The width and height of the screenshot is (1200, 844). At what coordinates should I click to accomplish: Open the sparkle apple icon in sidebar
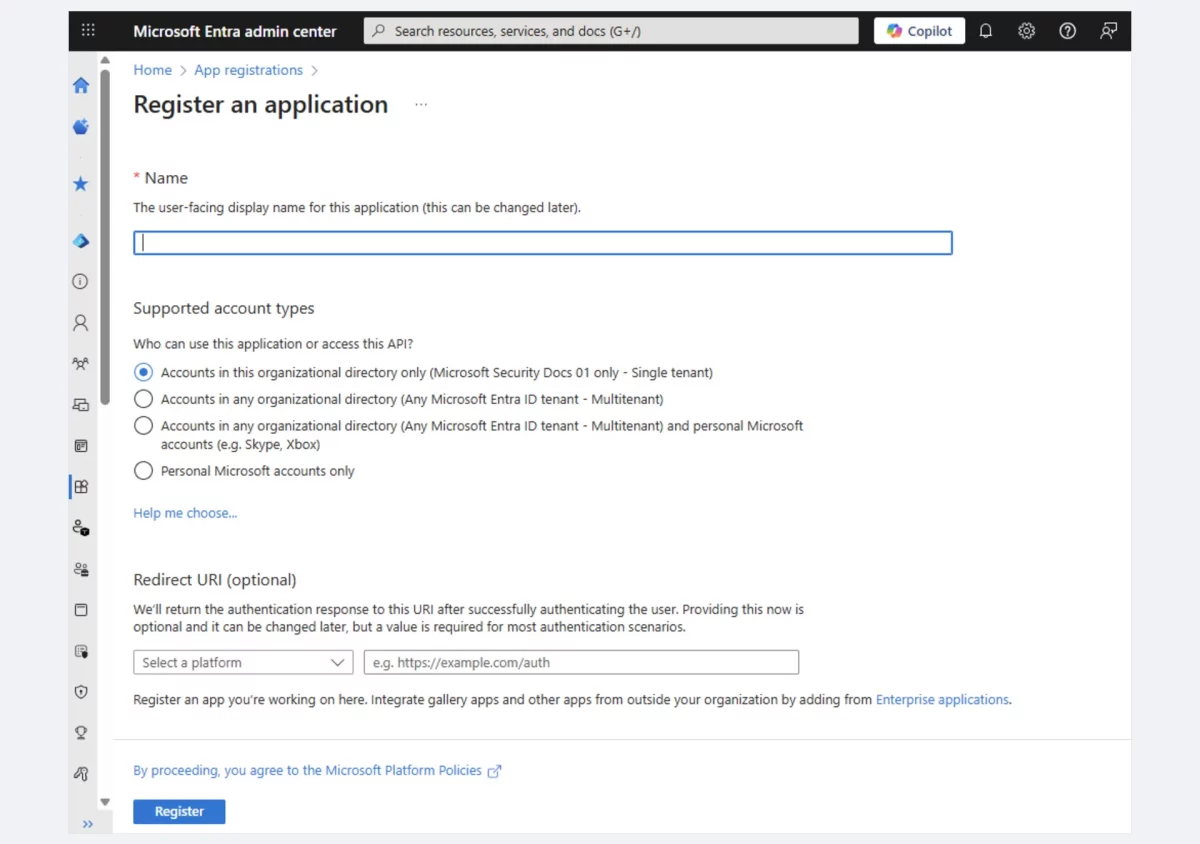pos(81,127)
